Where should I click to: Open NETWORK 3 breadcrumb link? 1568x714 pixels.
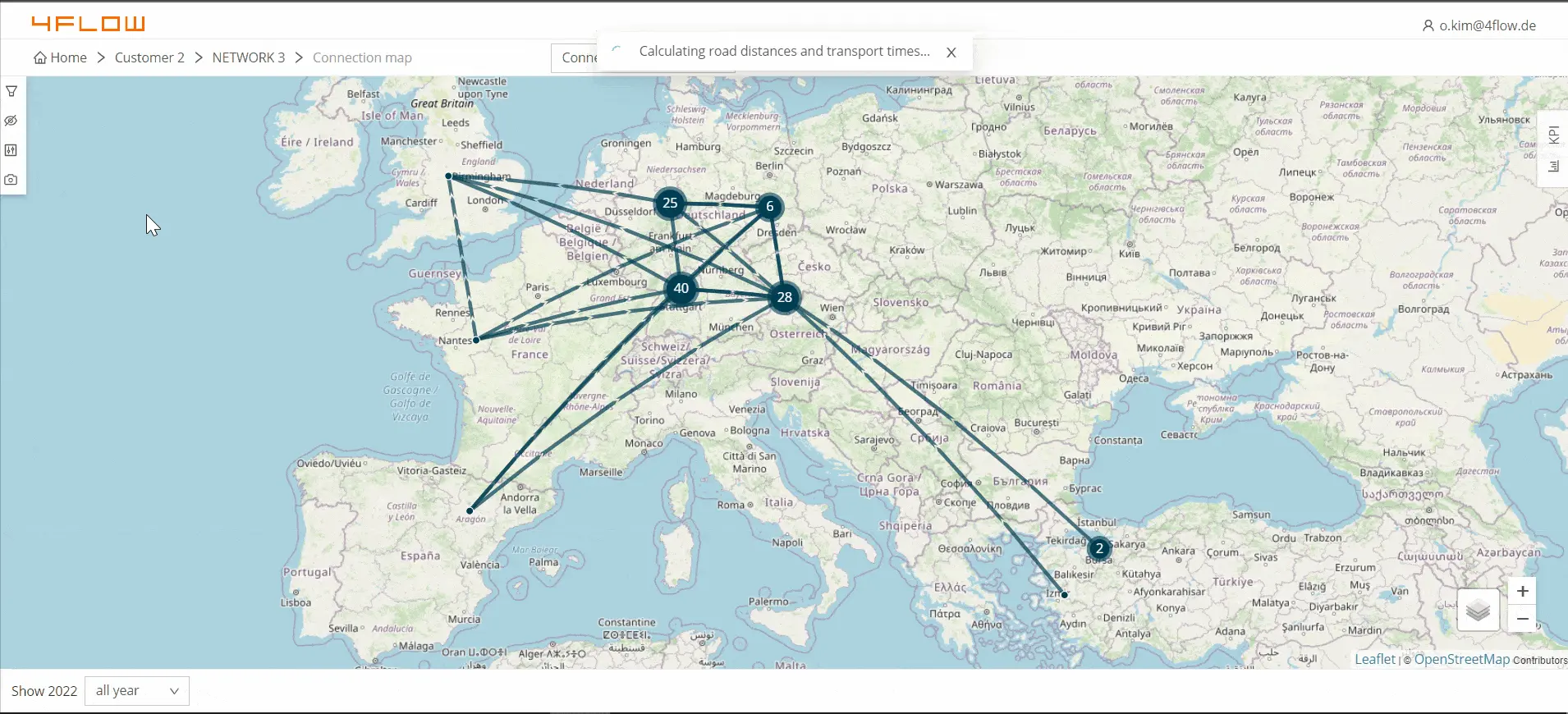pos(248,57)
